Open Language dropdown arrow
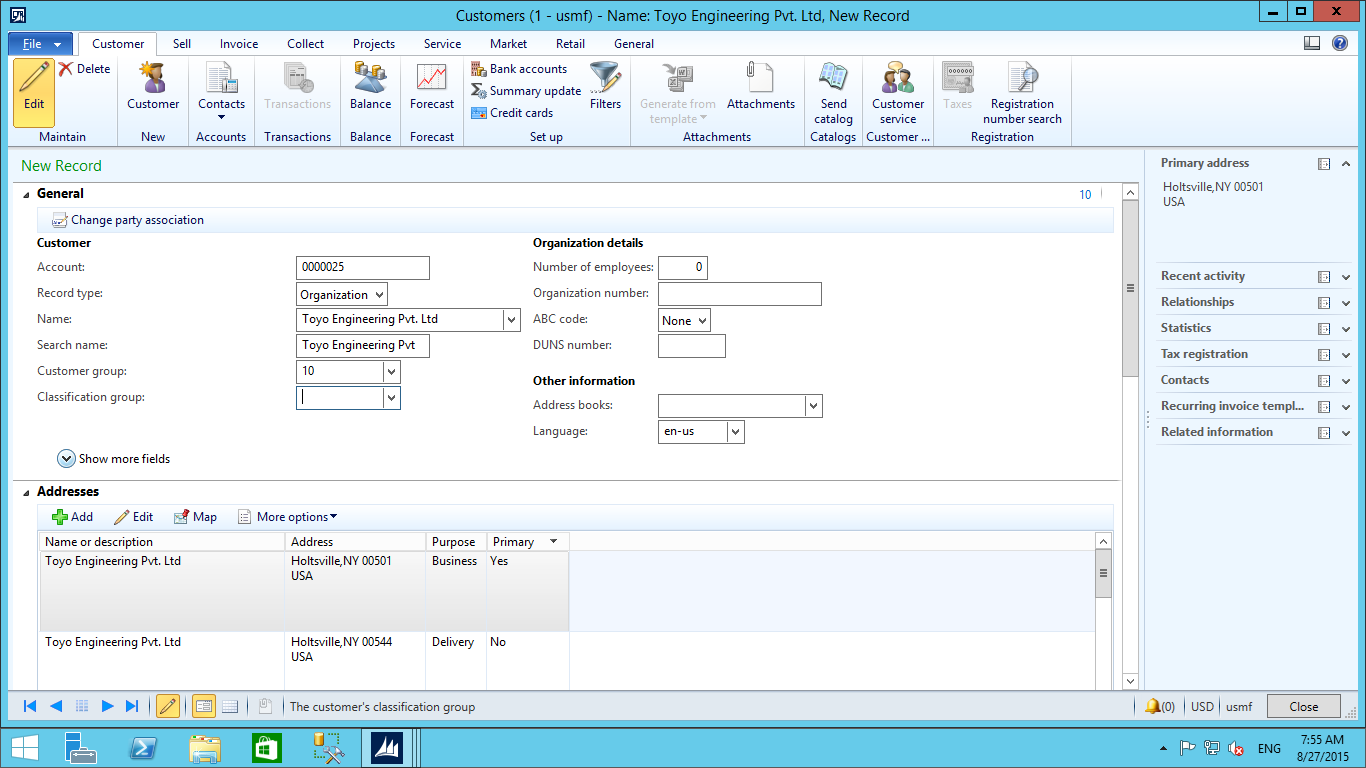 [736, 432]
